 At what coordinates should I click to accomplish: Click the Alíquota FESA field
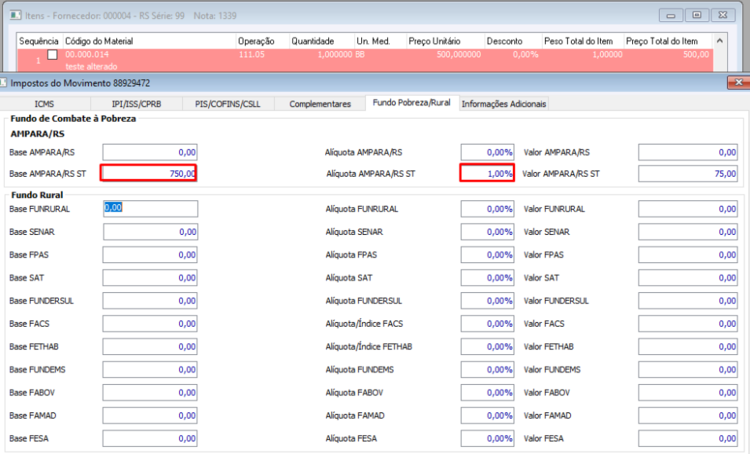pyautogui.click(x=487, y=439)
